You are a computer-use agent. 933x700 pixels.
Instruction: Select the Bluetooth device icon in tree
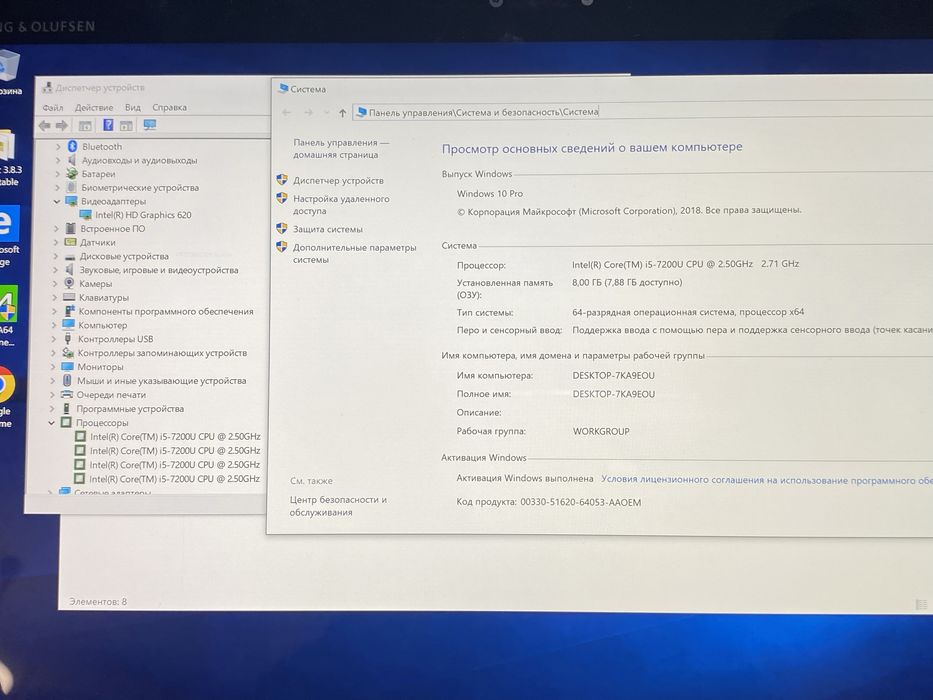tap(73, 146)
